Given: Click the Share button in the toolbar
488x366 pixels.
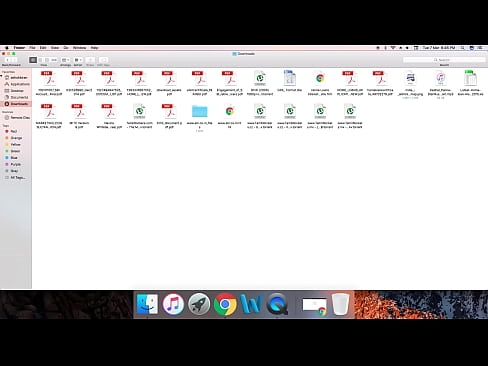Looking at the screenshot, I should point(90,60).
